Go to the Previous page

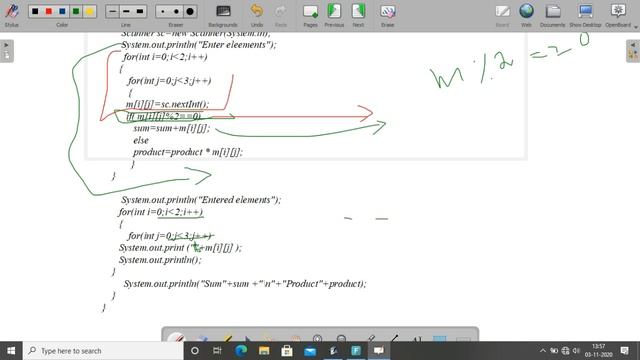coord(334,16)
